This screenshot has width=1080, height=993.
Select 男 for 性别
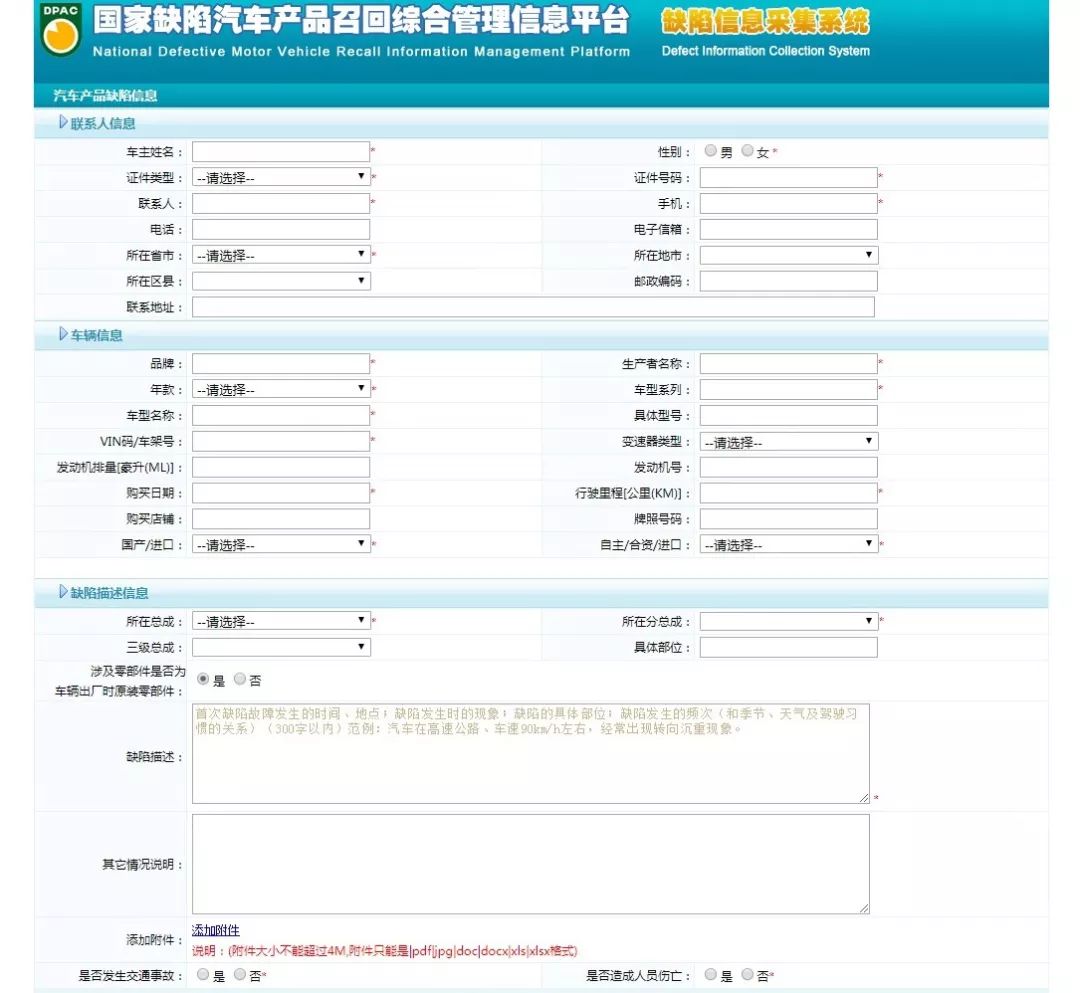[710, 151]
